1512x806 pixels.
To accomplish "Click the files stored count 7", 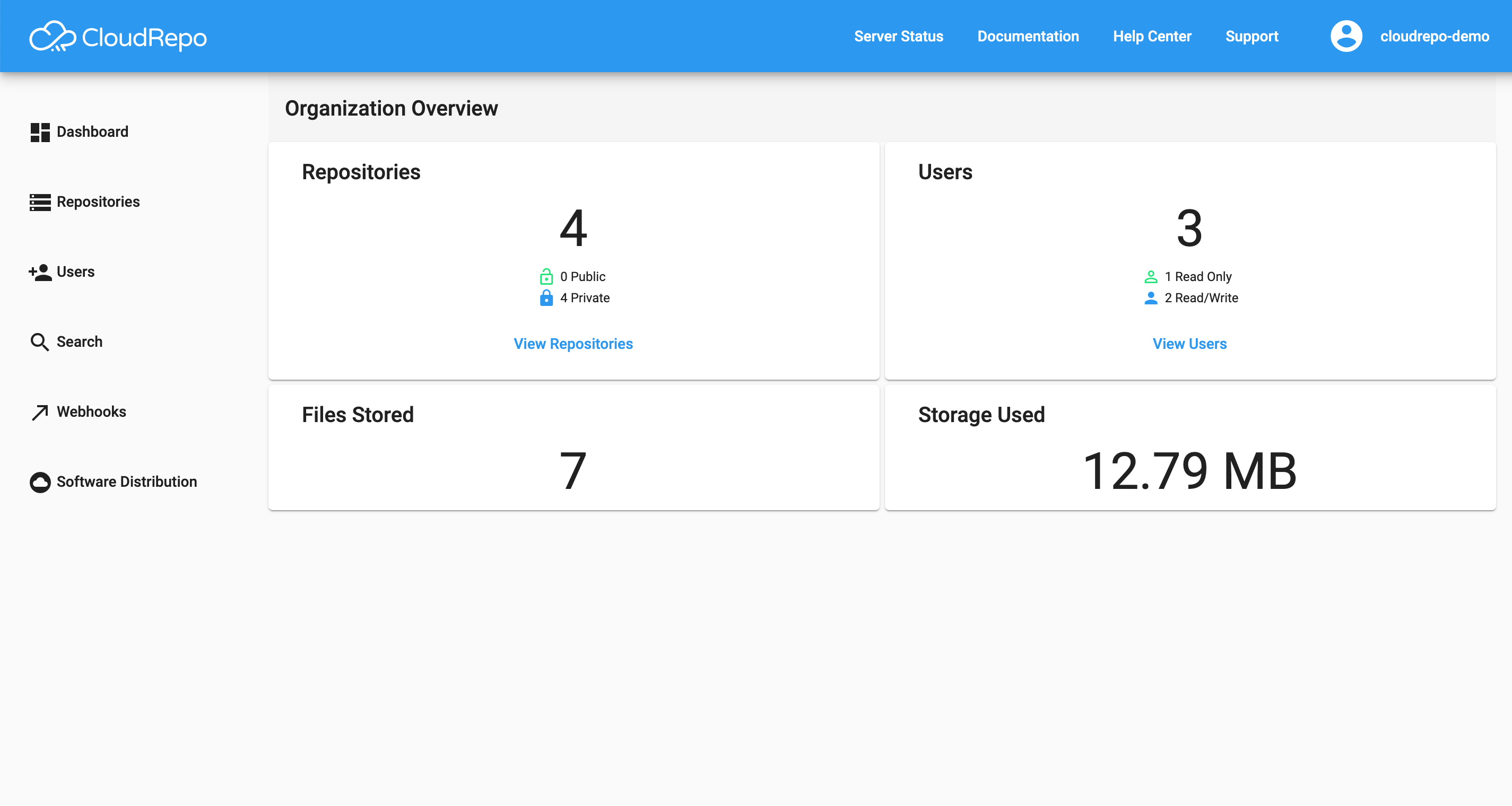I will (573, 470).
